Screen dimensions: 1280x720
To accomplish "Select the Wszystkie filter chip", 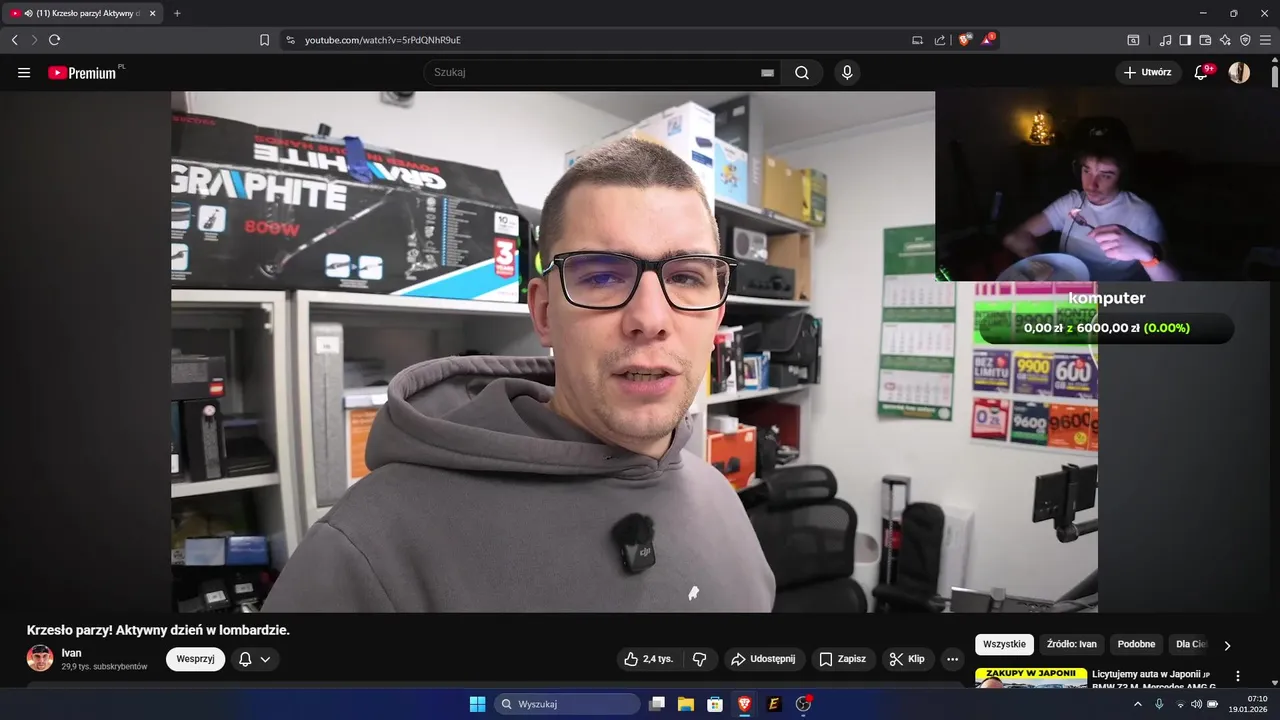I will (x=1004, y=645).
